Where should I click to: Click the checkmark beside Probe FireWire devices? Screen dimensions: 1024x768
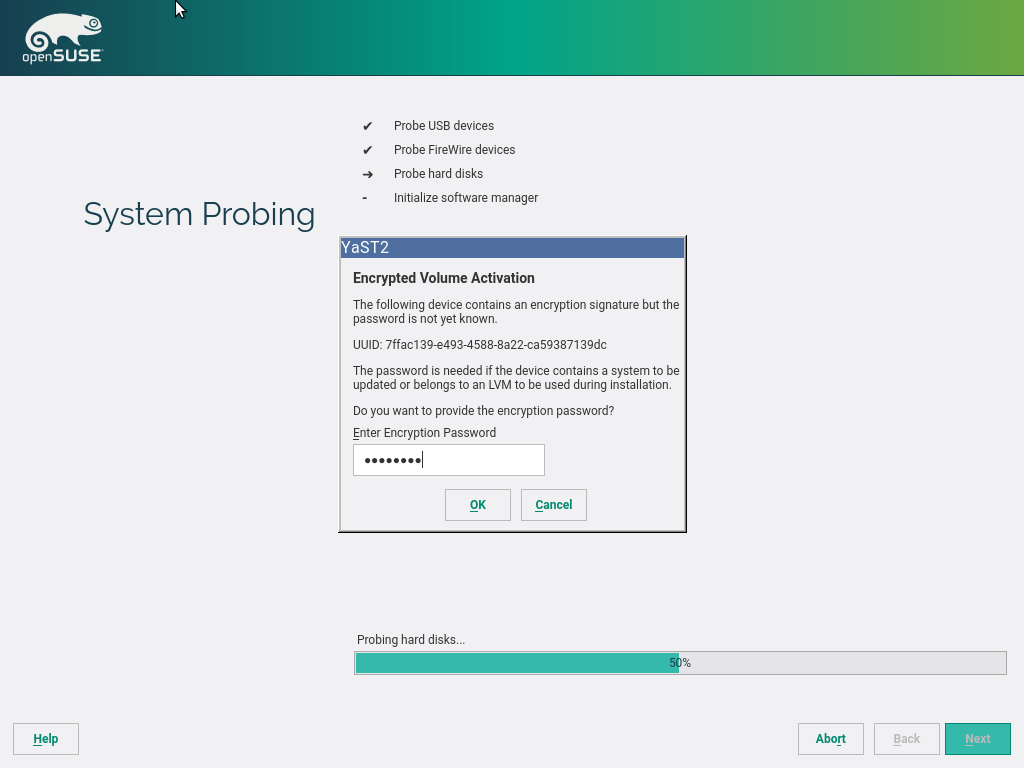[367, 150]
